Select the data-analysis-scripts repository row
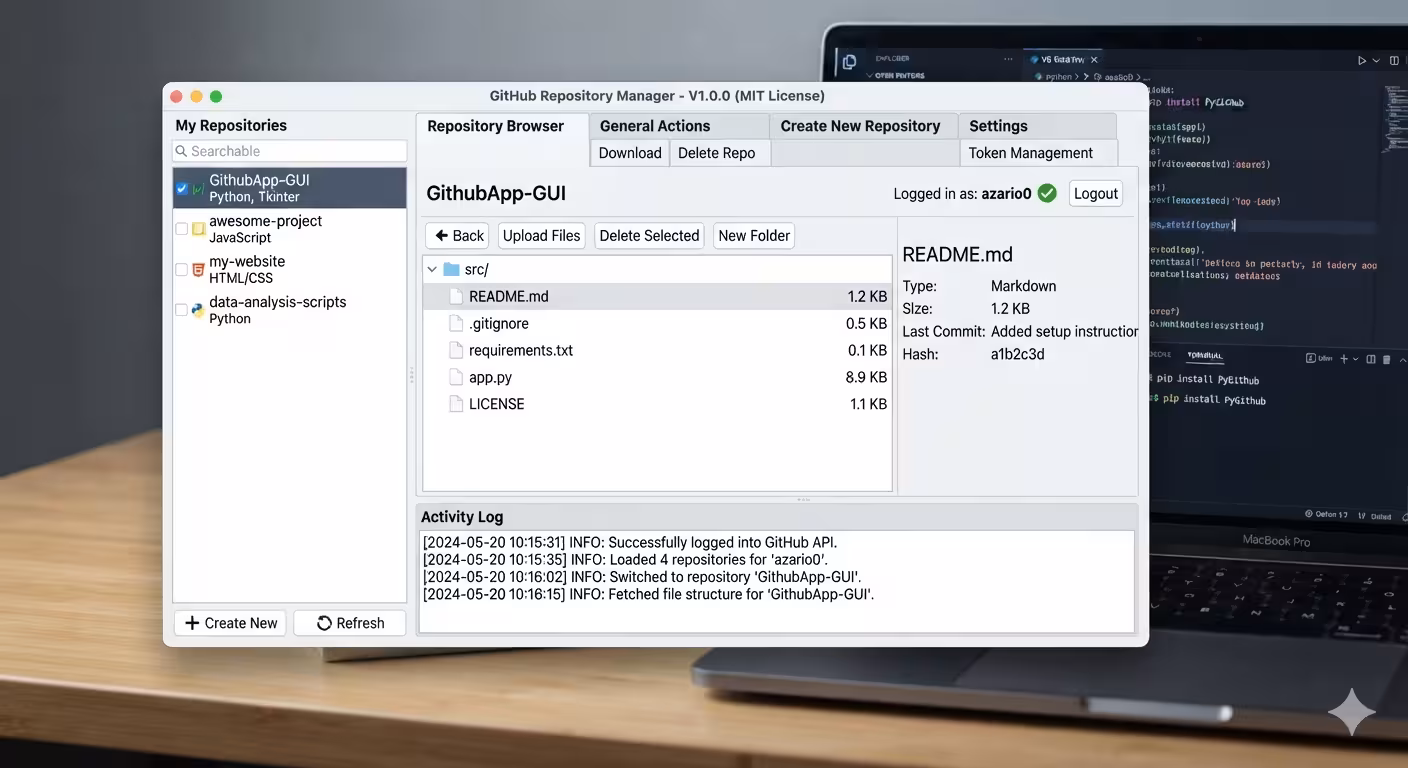 (x=290, y=310)
